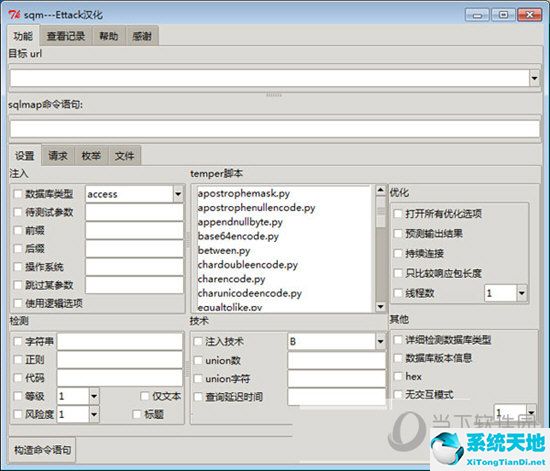Tick the 标题 checkbox
The height and width of the screenshot is (471, 550).
[137, 415]
